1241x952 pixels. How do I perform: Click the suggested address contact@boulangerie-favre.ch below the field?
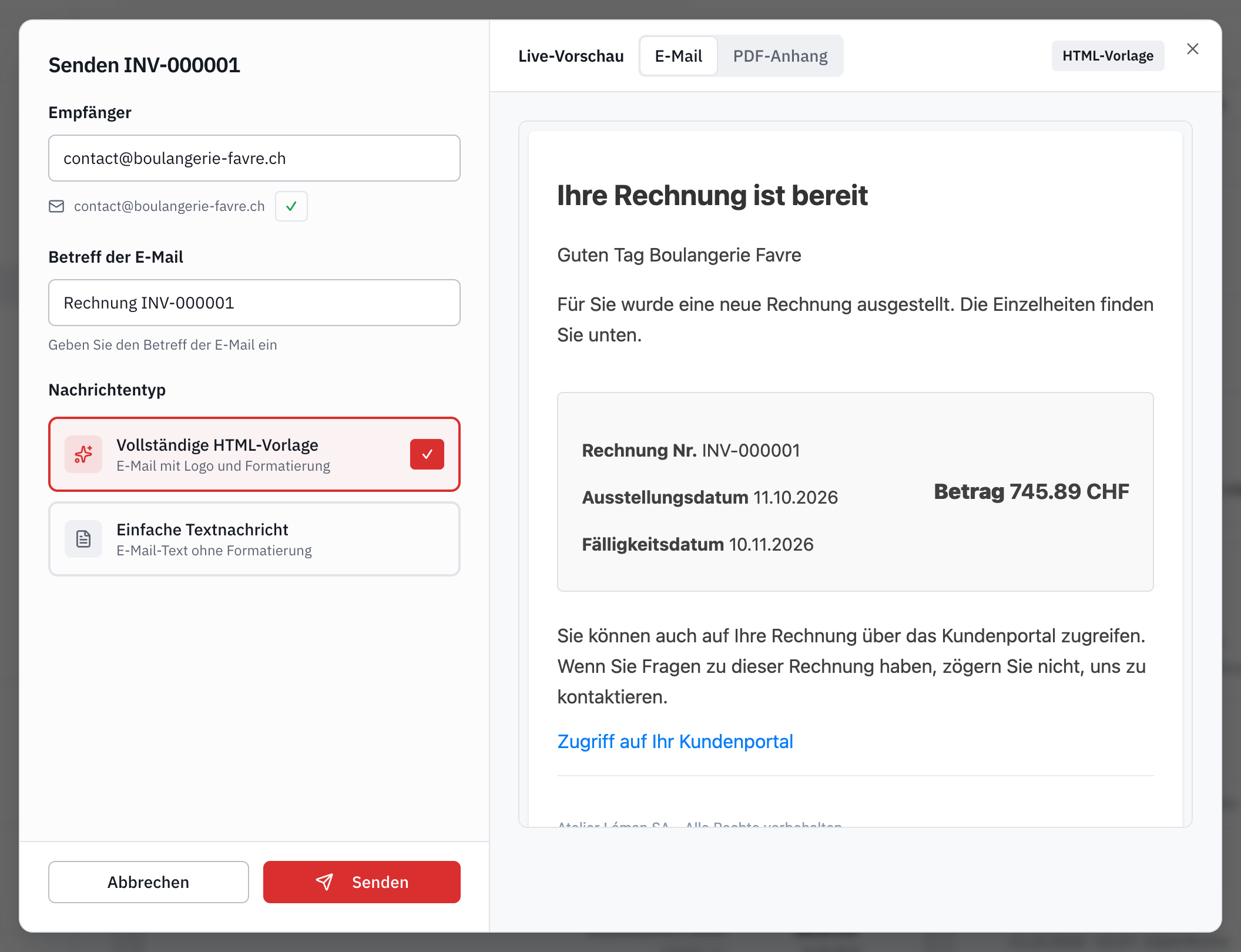169,206
